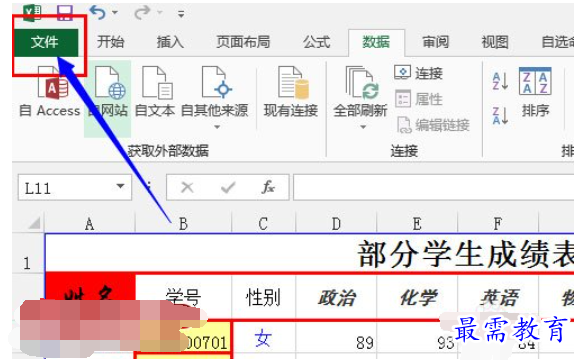
Task: Open the Customize Quick Access Toolbar dropdown
Action: click(x=181, y=14)
